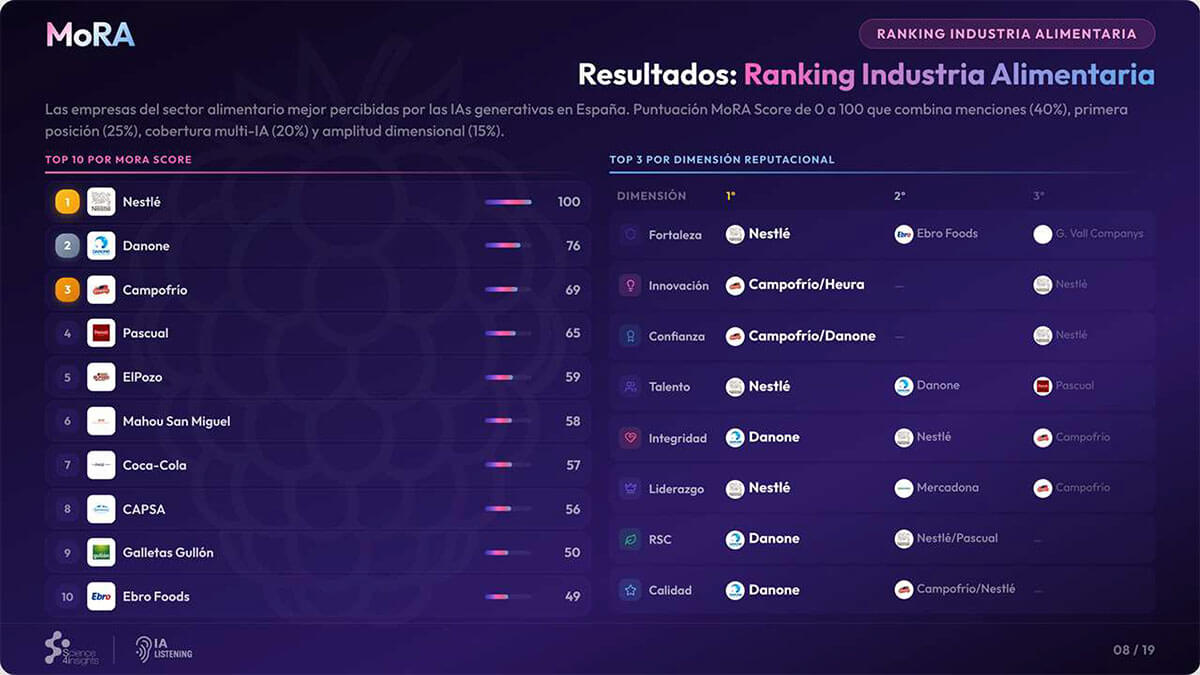
Task: Click the Ranking Industria Alimentaria pill button
Action: click(1006, 34)
